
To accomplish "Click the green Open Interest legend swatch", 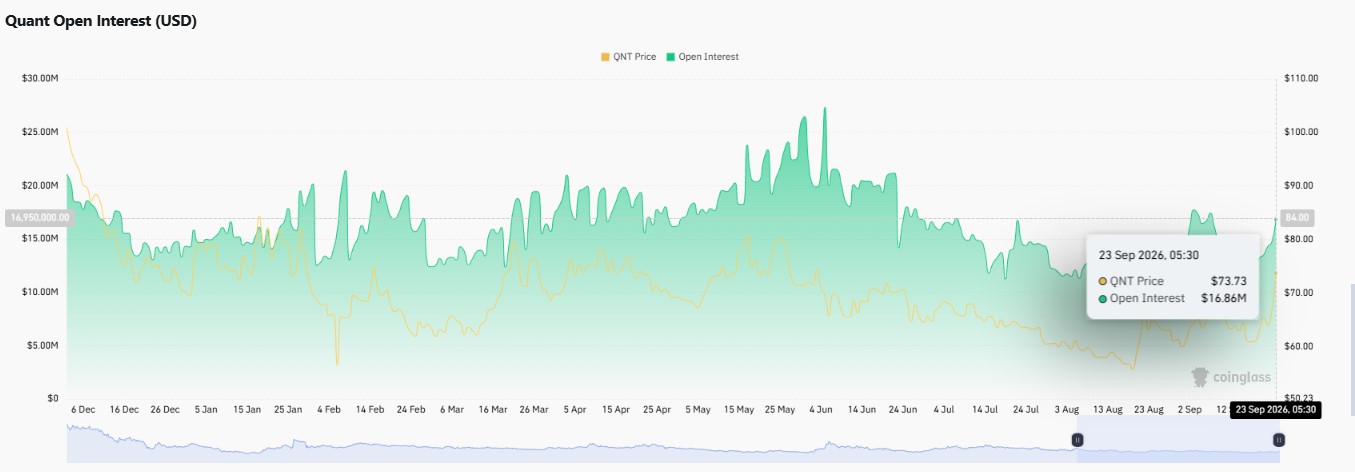I will point(670,57).
